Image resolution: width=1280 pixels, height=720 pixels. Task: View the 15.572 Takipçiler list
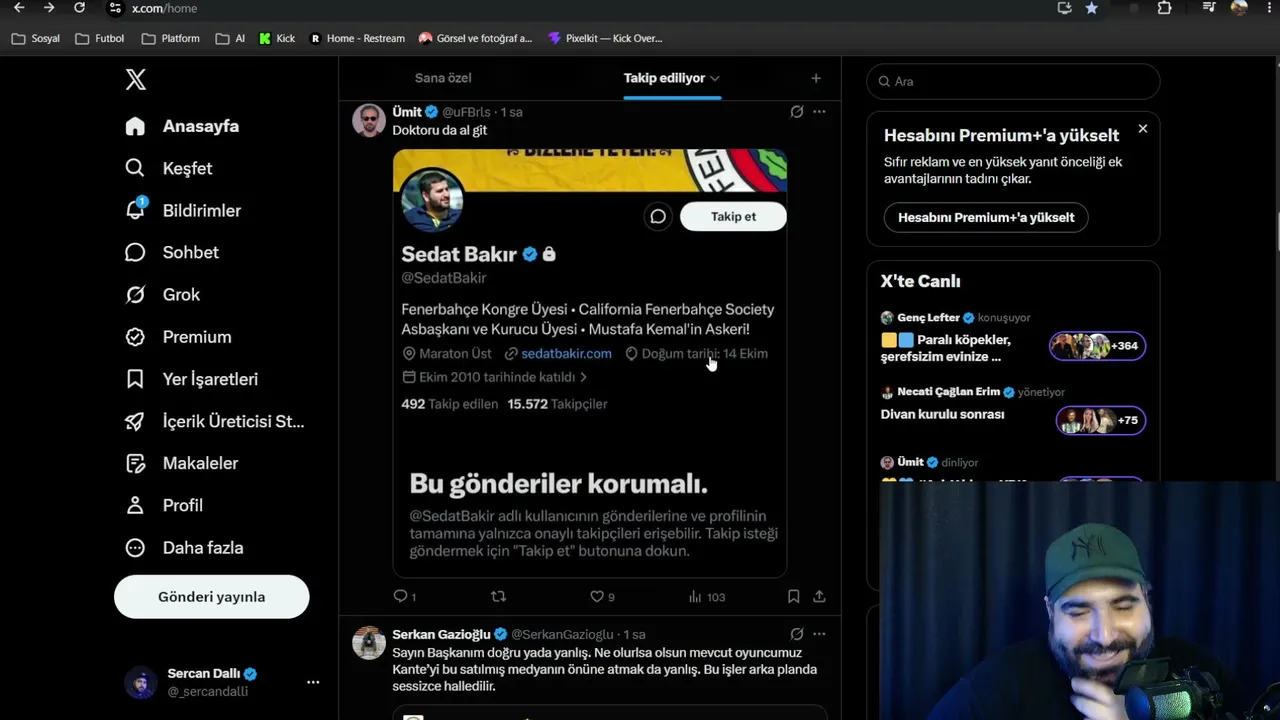click(x=557, y=404)
